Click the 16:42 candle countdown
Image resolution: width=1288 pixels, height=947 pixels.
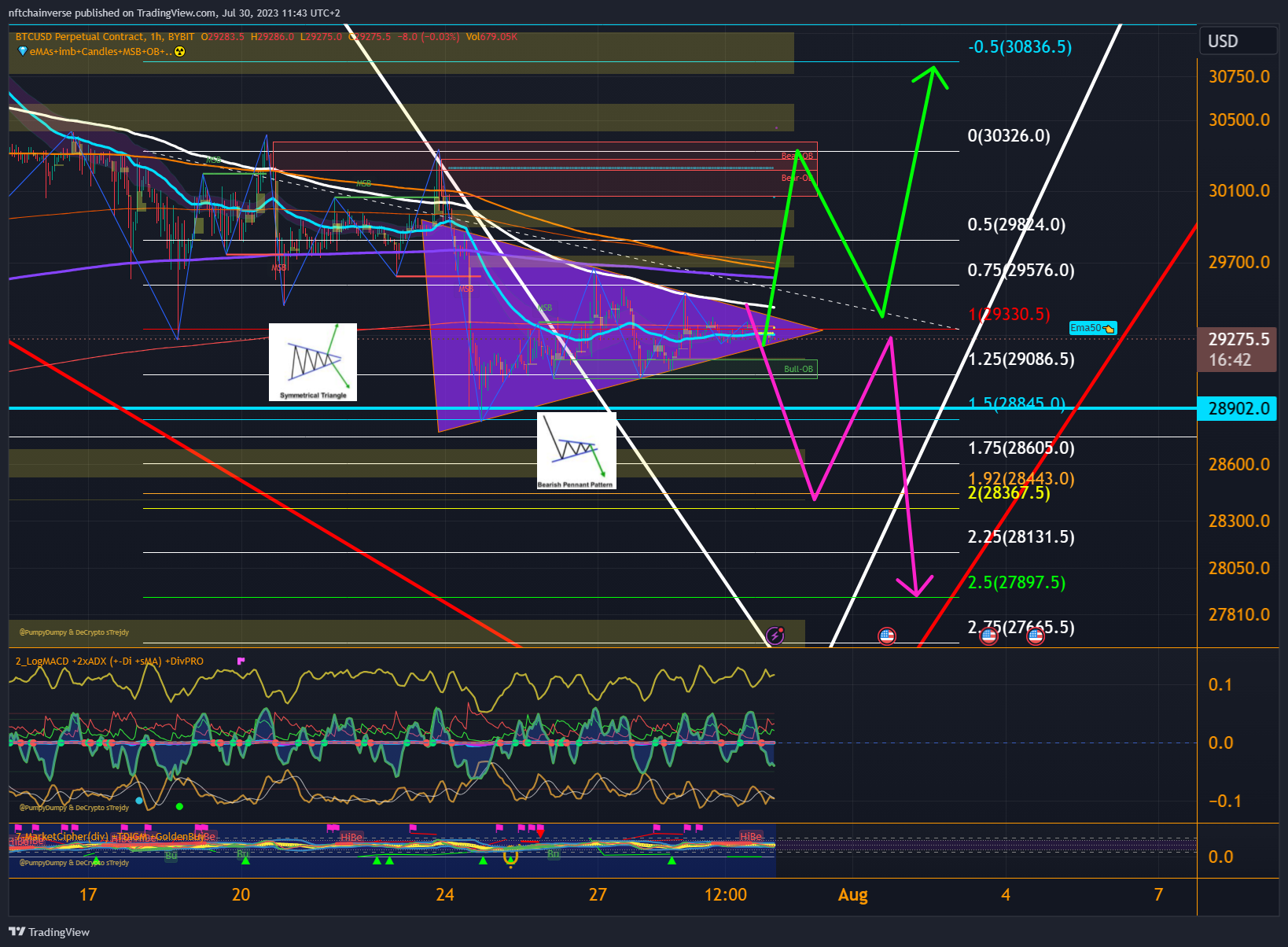click(x=1230, y=360)
